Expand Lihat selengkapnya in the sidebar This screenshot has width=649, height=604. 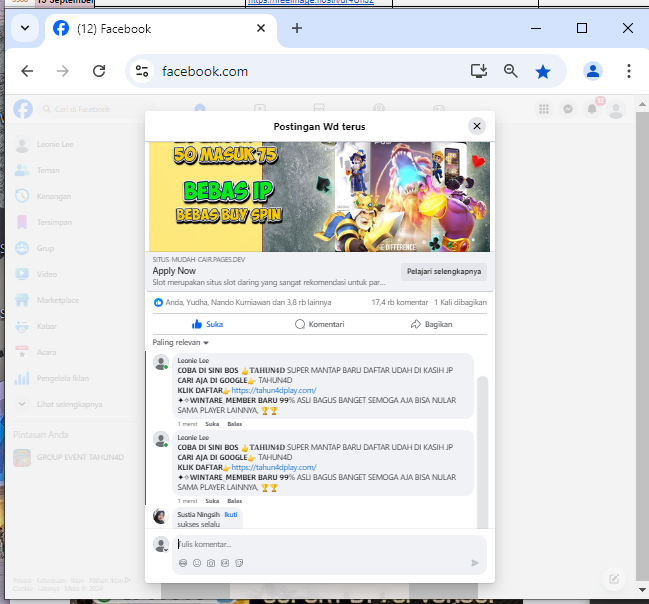tap(75, 404)
